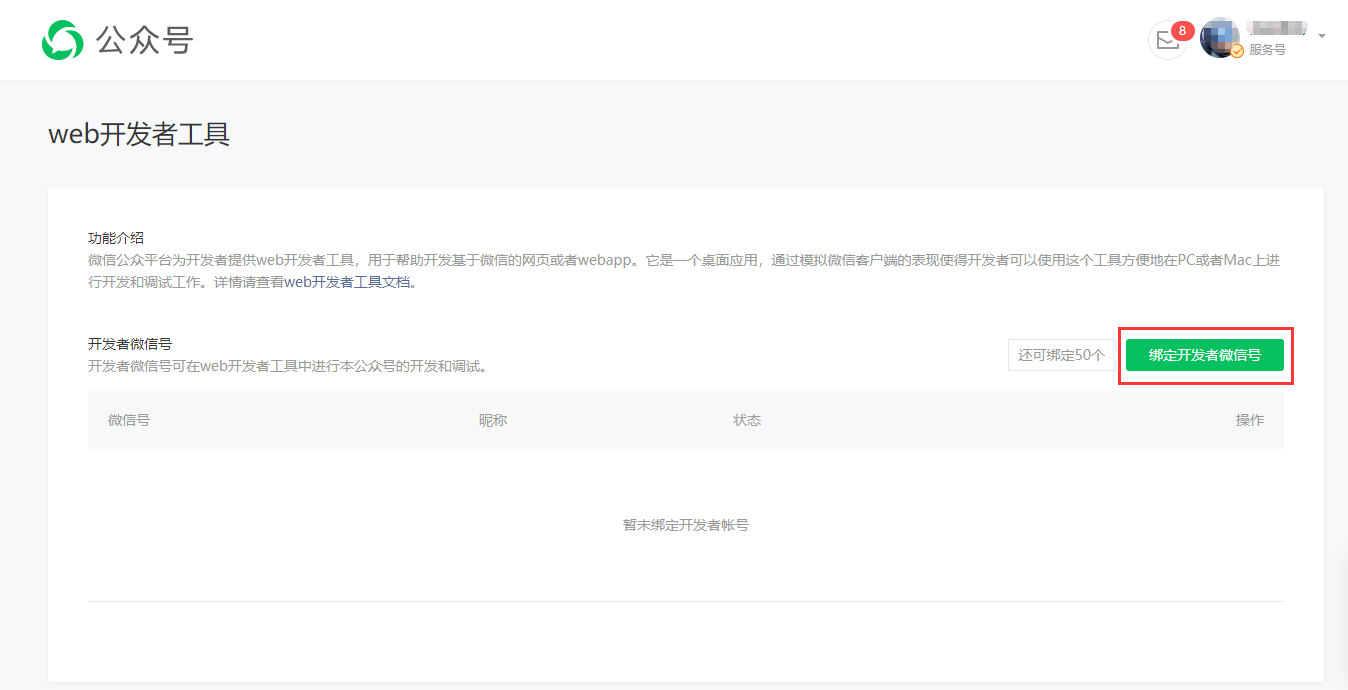Click the 状态 column header

[x=747, y=420]
